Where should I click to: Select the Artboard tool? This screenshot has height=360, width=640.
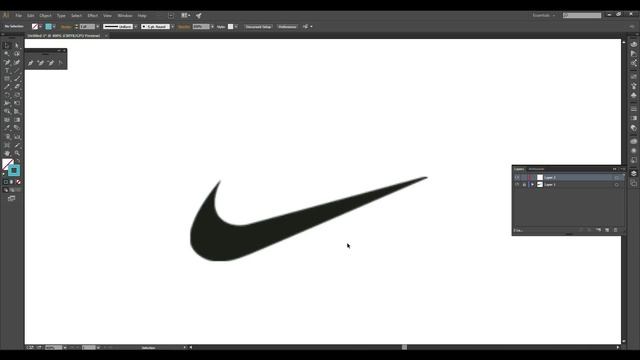(7, 145)
